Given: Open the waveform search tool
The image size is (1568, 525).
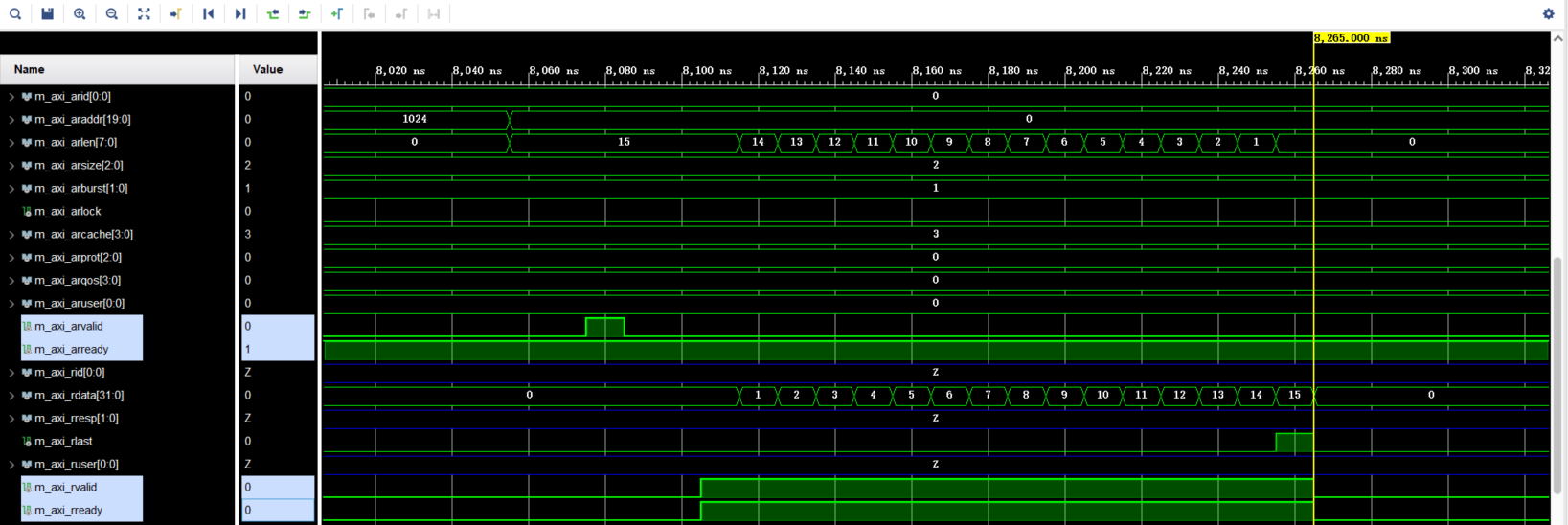Looking at the screenshot, I should click(15, 13).
